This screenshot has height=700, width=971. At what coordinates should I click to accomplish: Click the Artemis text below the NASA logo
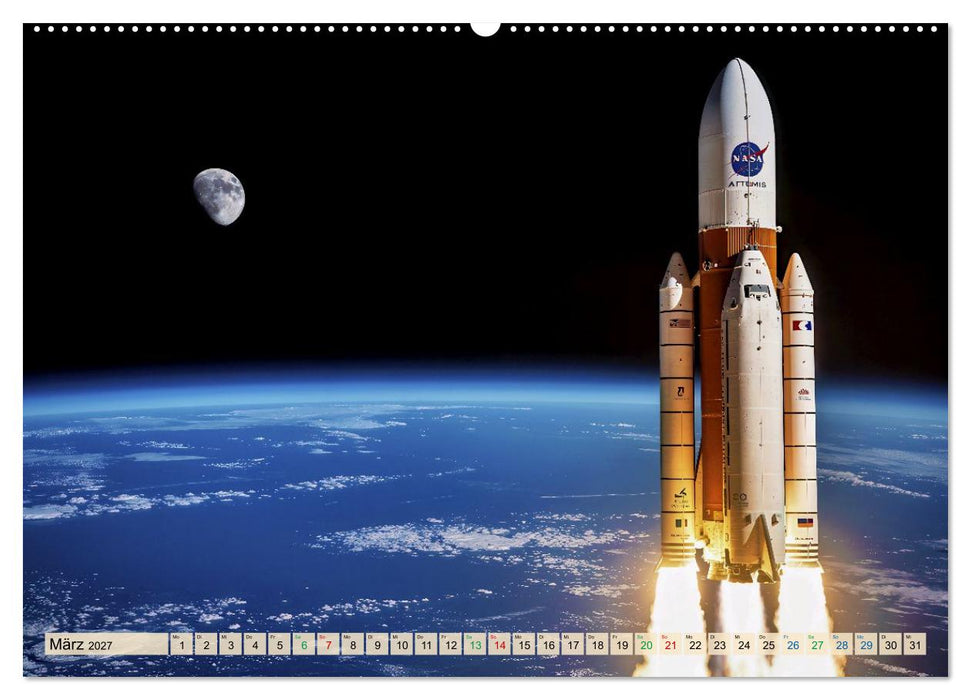point(747,185)
